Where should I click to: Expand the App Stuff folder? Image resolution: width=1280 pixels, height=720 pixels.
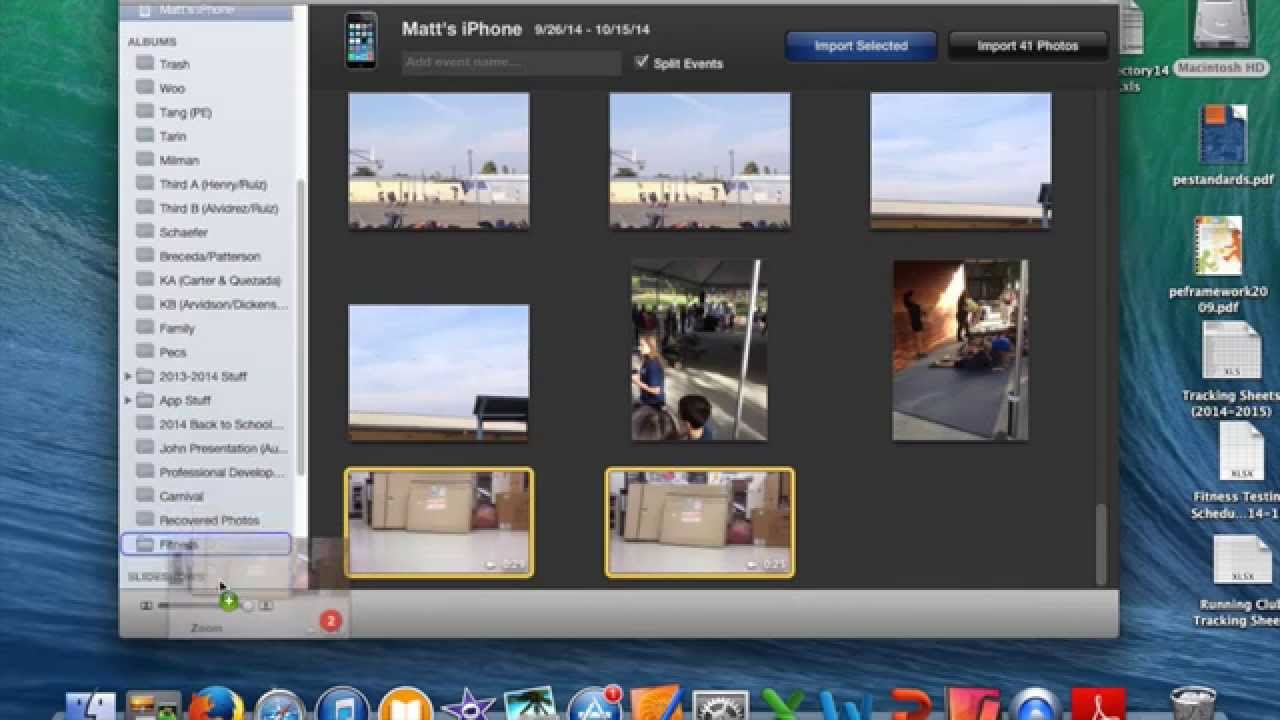point(127,400)
